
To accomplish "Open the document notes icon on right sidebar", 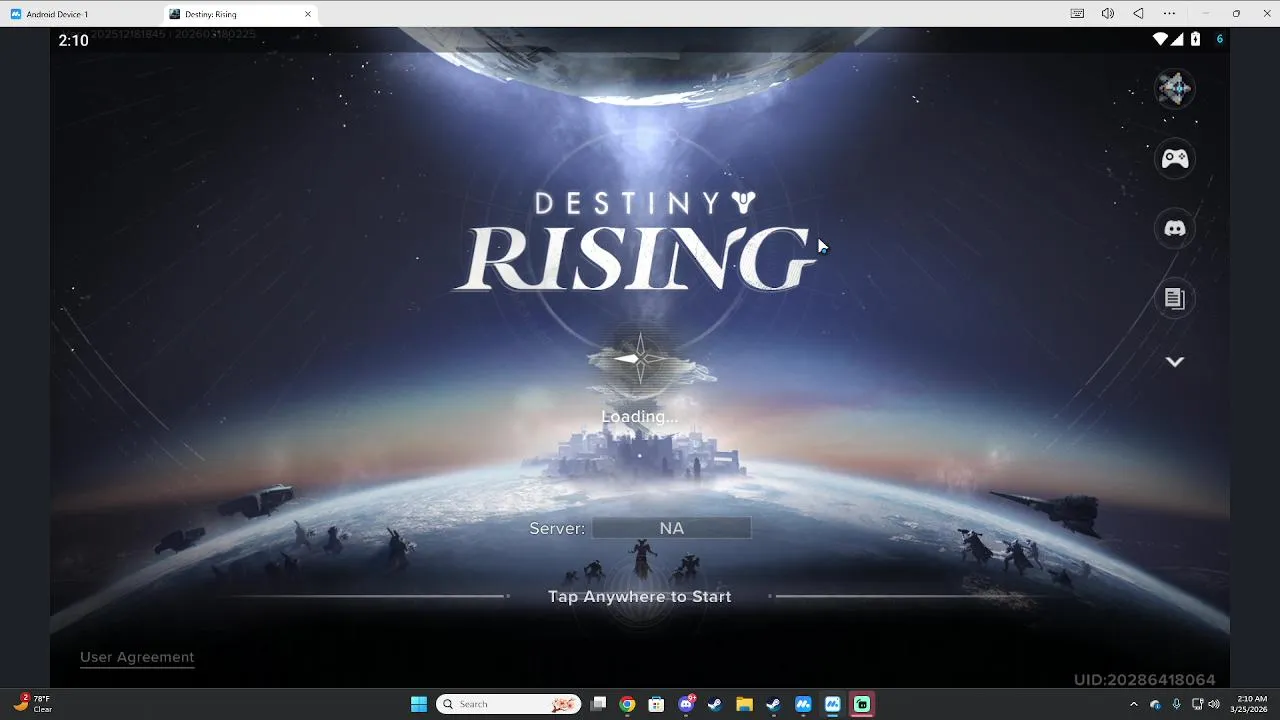I will 1175,299.
